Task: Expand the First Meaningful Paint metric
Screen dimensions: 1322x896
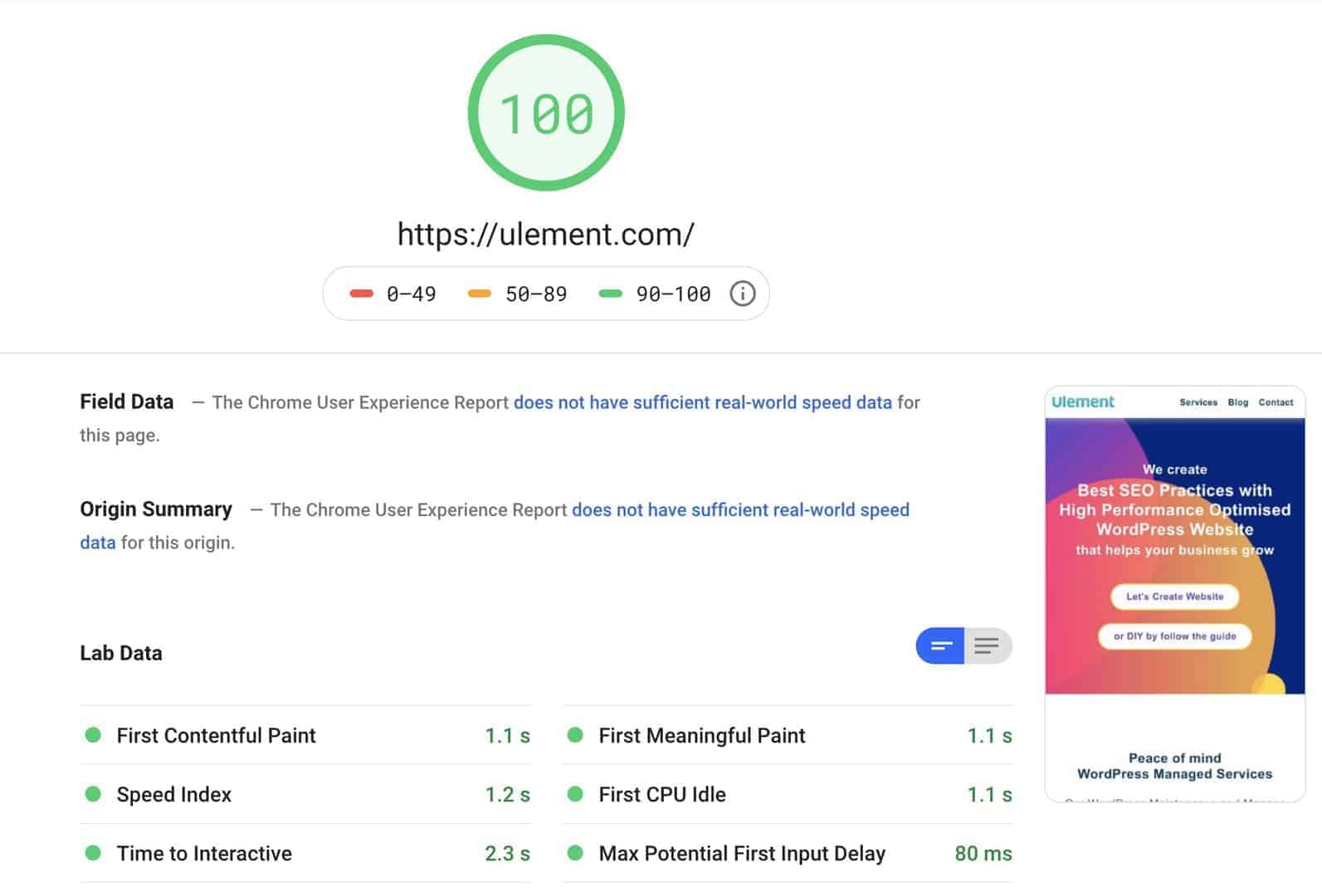Action: click(x=788, y=735)
